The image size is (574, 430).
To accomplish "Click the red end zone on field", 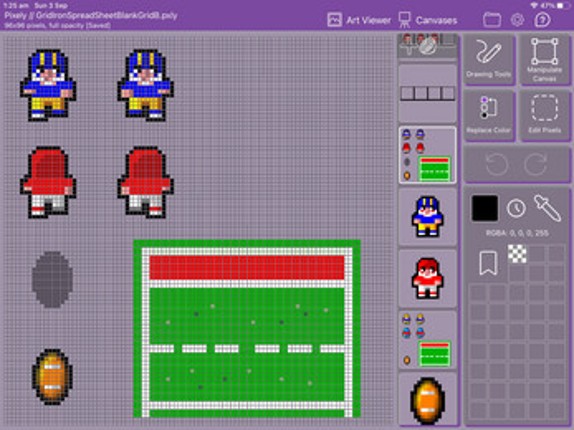I will point(247,268).
